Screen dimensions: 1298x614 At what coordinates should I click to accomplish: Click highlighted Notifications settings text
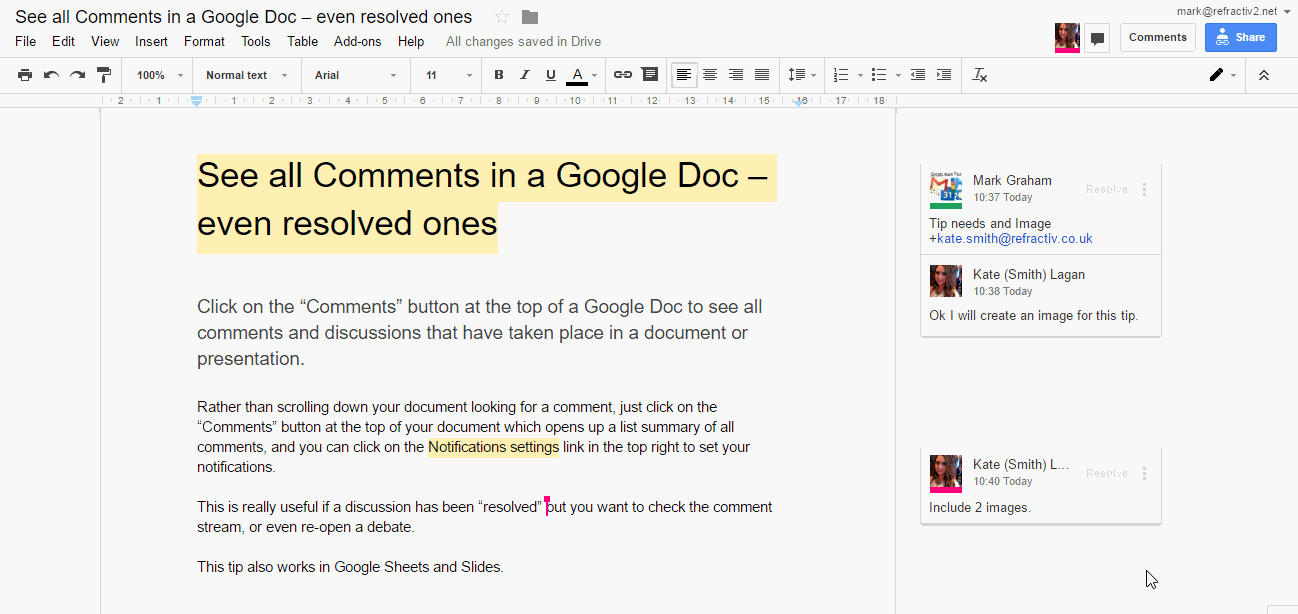tap(493, 447)
